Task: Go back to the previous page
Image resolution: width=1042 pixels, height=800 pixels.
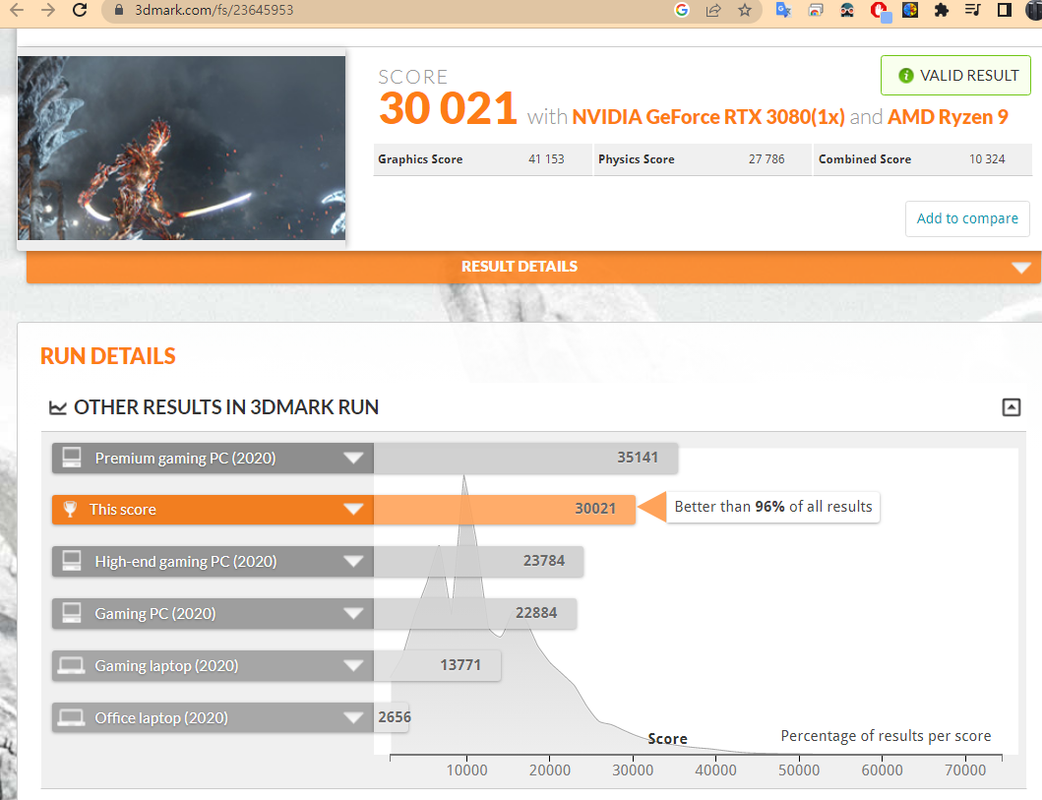Action: click(17, 10)
